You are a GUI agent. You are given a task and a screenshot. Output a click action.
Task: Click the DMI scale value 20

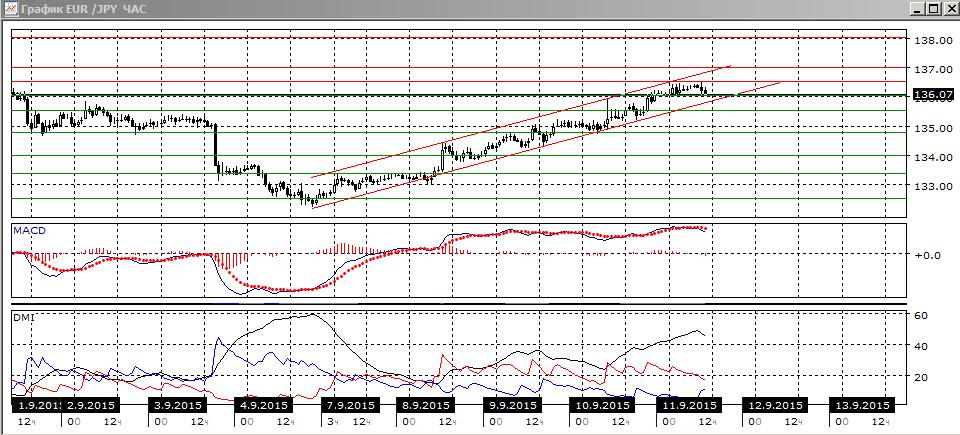click(x=921, y=377)
